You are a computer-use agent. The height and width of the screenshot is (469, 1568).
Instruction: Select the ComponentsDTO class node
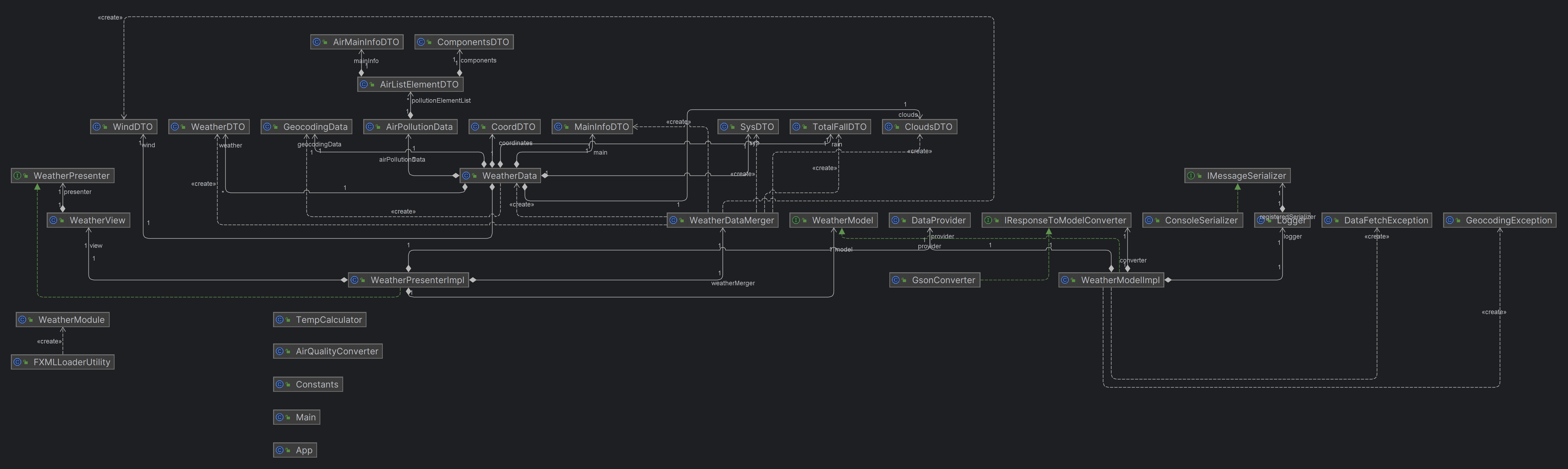coord(472,42)
